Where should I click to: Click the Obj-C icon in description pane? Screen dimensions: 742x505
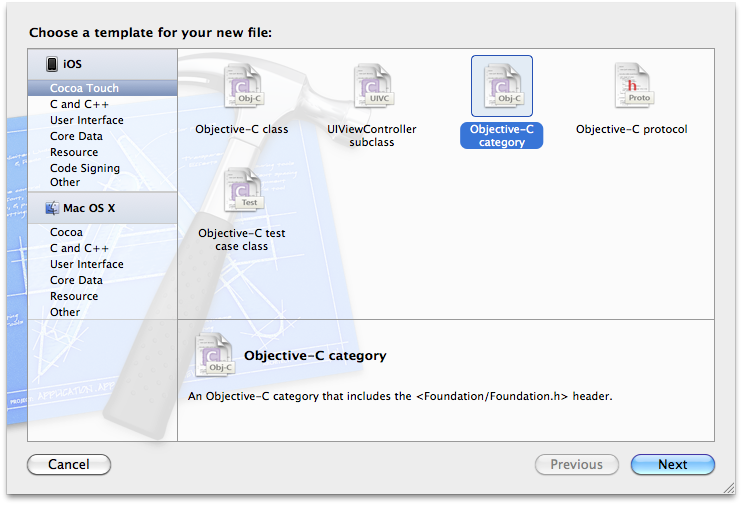click(215, 355)
